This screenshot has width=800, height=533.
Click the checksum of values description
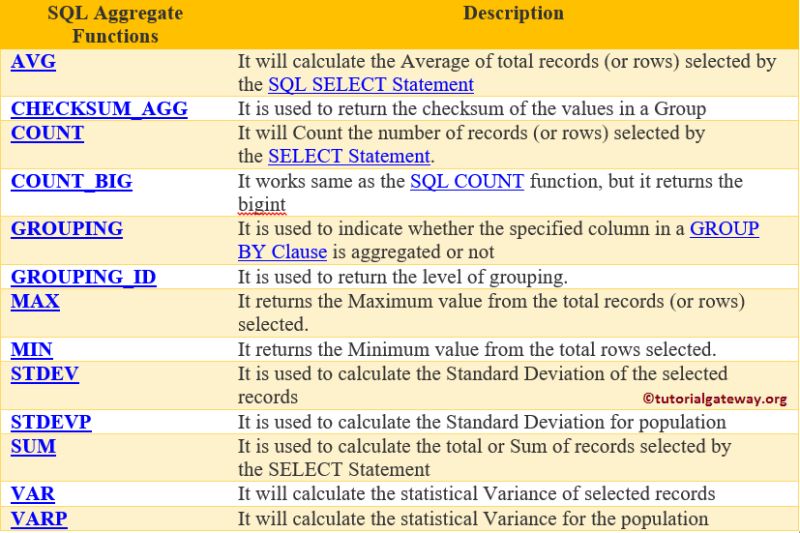pos(472,109)
